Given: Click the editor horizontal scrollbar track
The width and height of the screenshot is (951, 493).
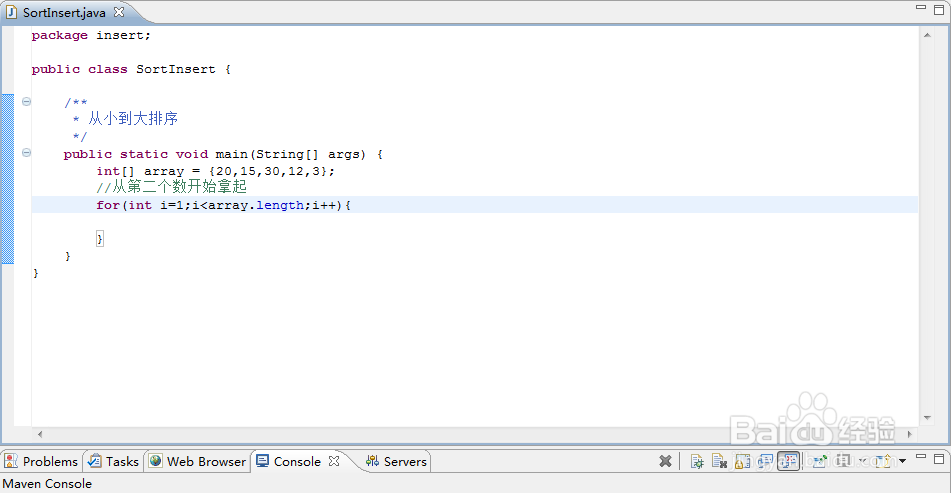Looking at the screenshot, I should pos(474,434).
